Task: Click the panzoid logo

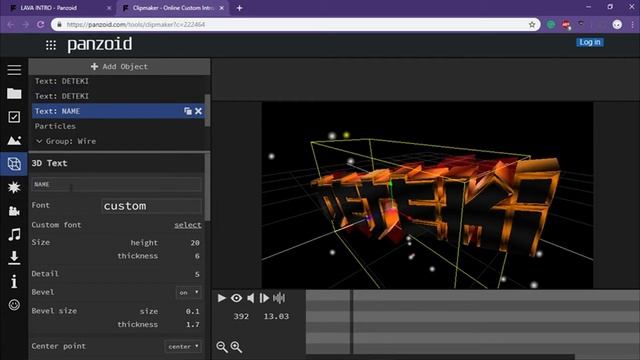Action: (100, 44)
